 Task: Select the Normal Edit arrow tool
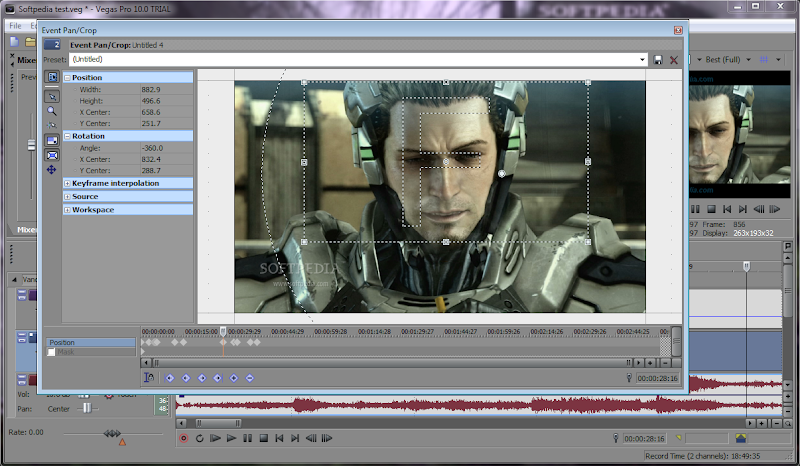pos(52,96)
